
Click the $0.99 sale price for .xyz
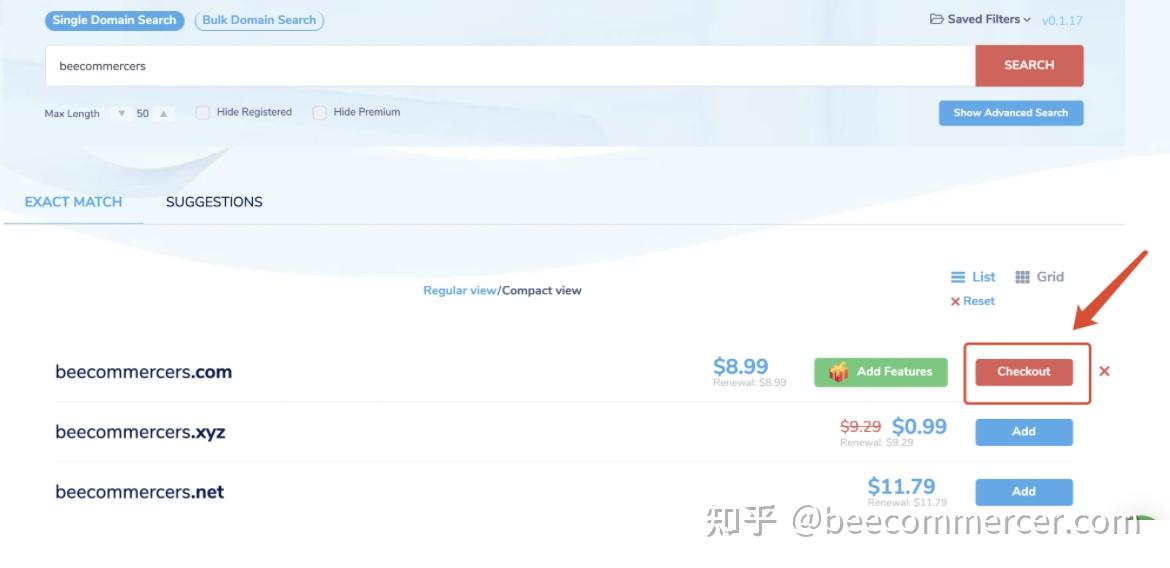[919, 426]
